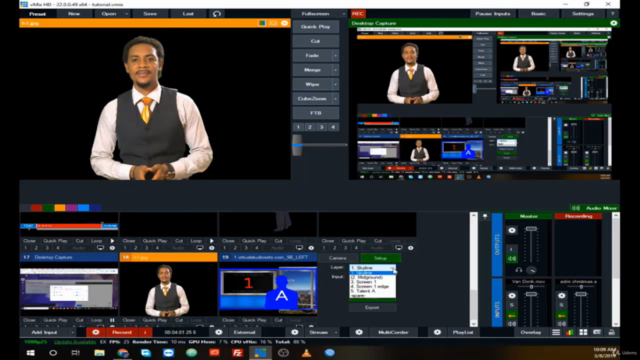Click the Windows Start button
The width and height of the screenshot is (640, 360).
31,353
